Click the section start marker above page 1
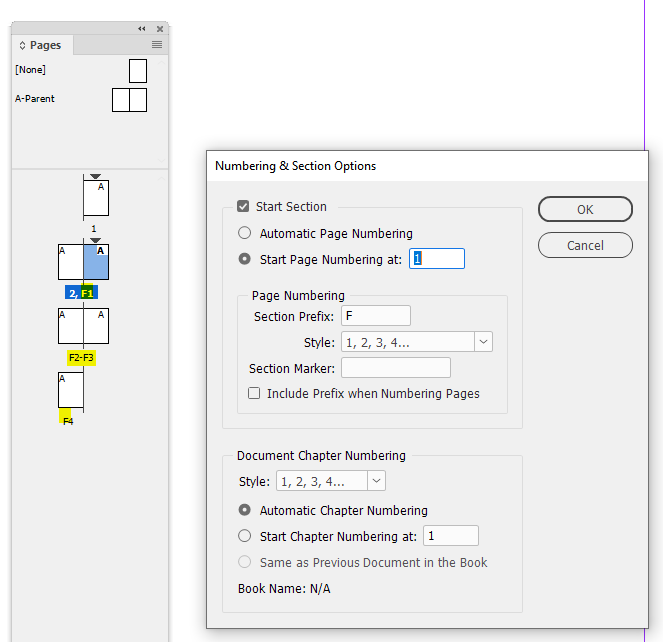The width and height of the screenshot is (663, 642). pyautogui.click(x=95, y=176)
